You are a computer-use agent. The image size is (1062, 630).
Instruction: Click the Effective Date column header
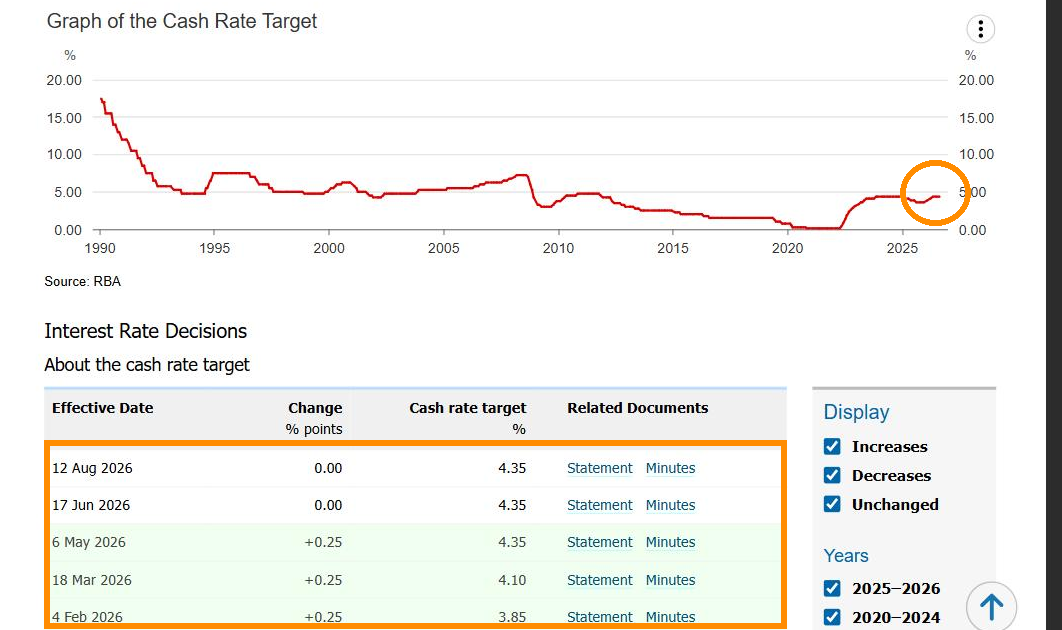(103, 408)
